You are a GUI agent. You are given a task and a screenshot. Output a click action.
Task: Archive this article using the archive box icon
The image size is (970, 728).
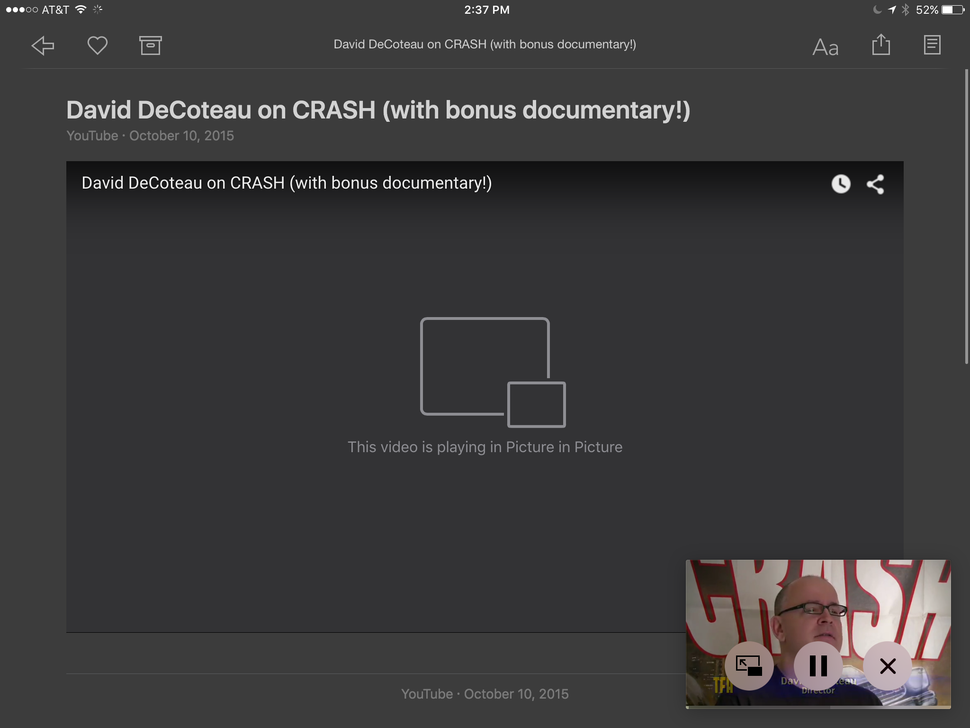click(150, 45)
